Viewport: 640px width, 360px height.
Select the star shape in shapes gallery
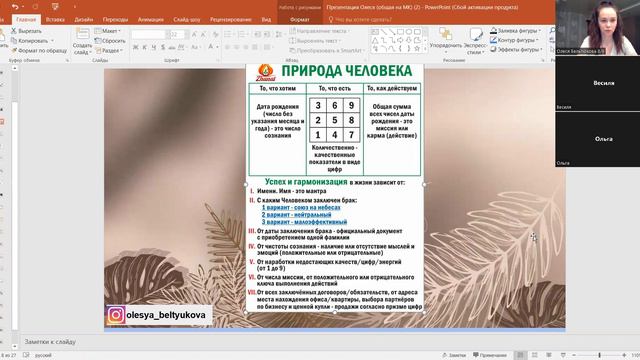(417, 49)
